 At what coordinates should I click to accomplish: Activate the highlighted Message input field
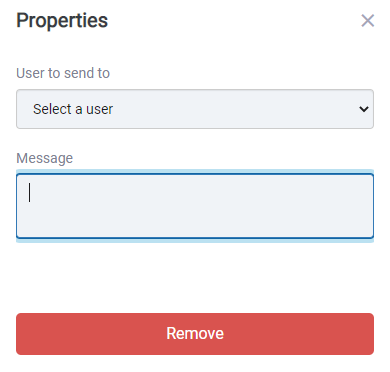195,206
